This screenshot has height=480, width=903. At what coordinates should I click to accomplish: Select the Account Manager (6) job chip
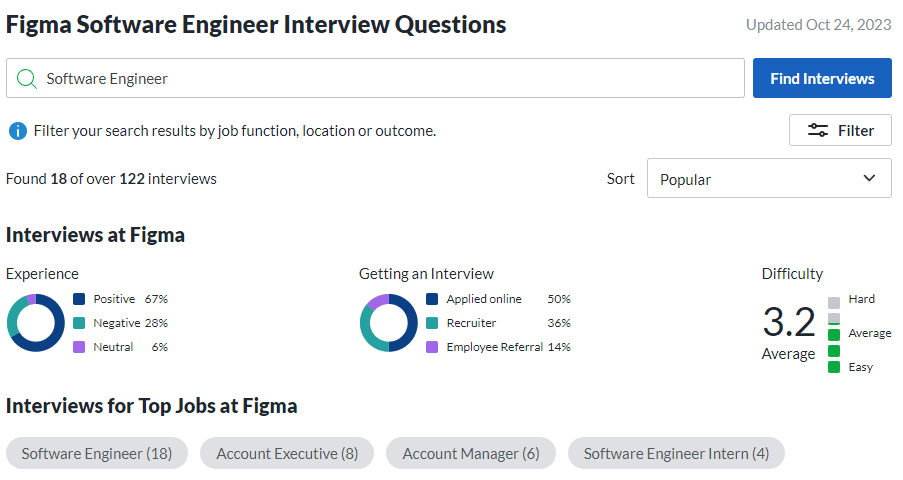[x=471, y=453]
